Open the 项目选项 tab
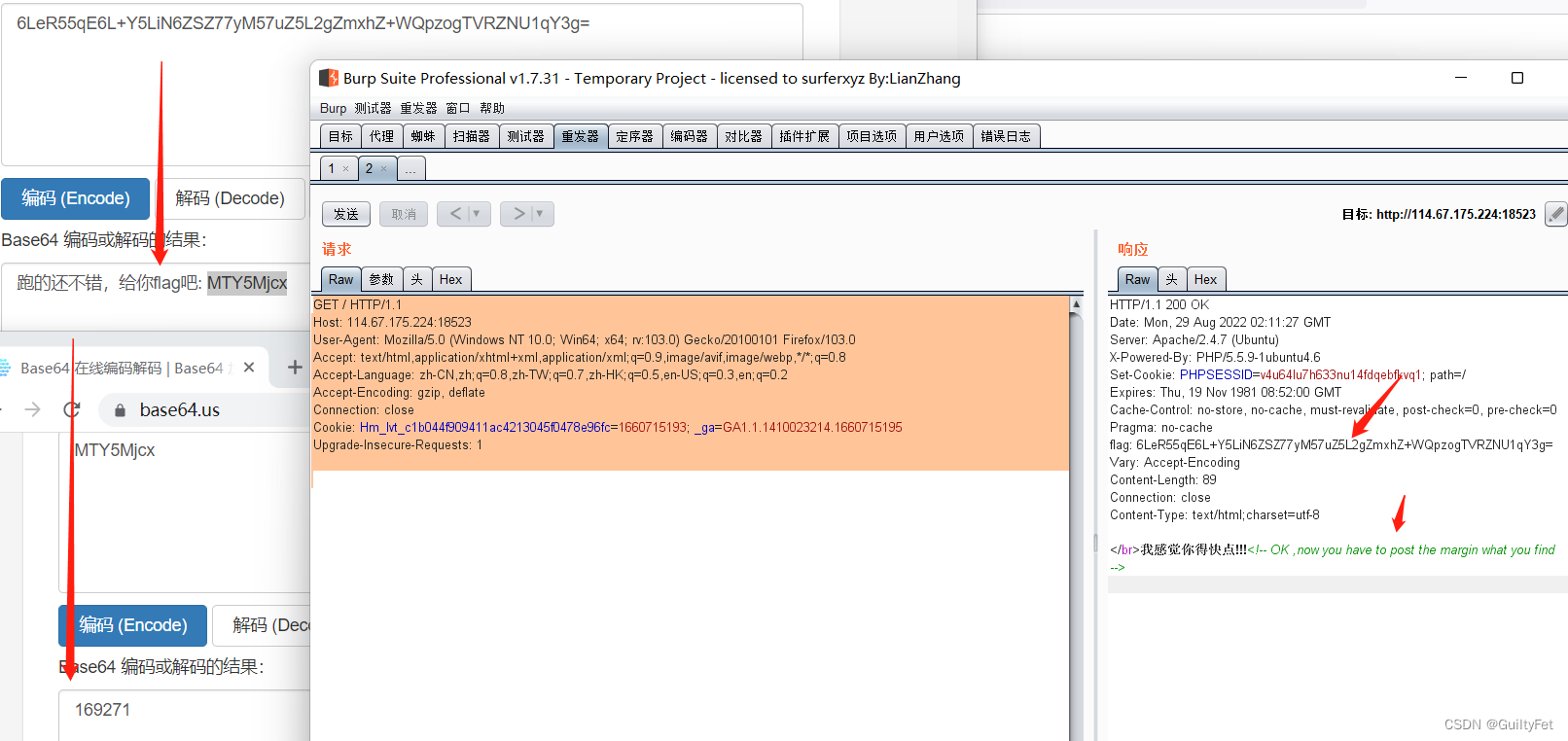1568x741 pixels. (872, 136)
